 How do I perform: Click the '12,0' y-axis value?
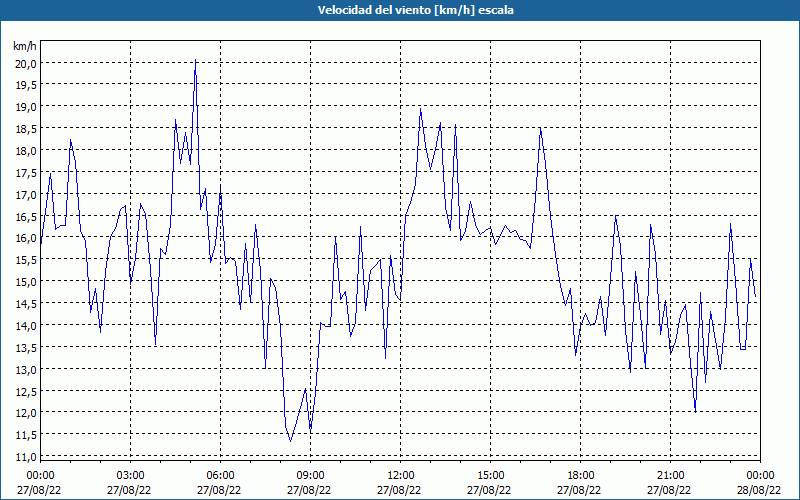[26, 413]
